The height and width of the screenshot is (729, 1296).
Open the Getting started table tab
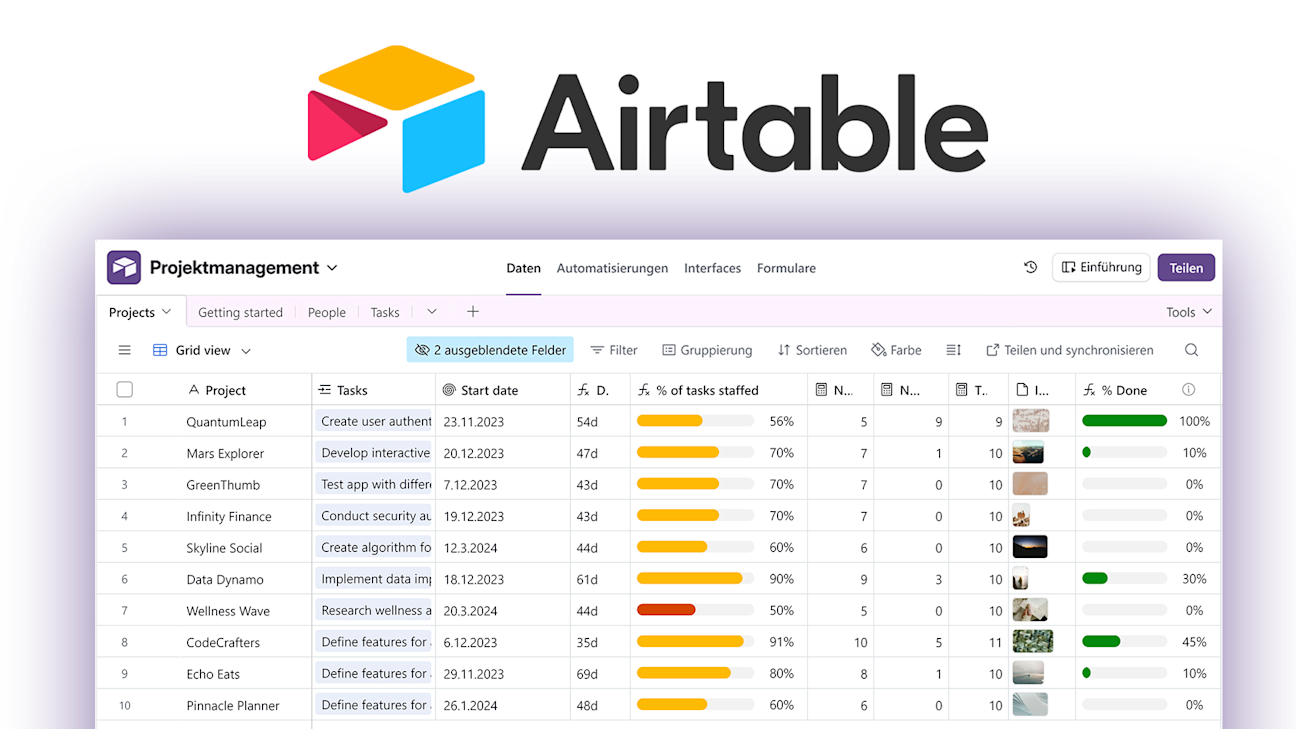coord(240,312)
